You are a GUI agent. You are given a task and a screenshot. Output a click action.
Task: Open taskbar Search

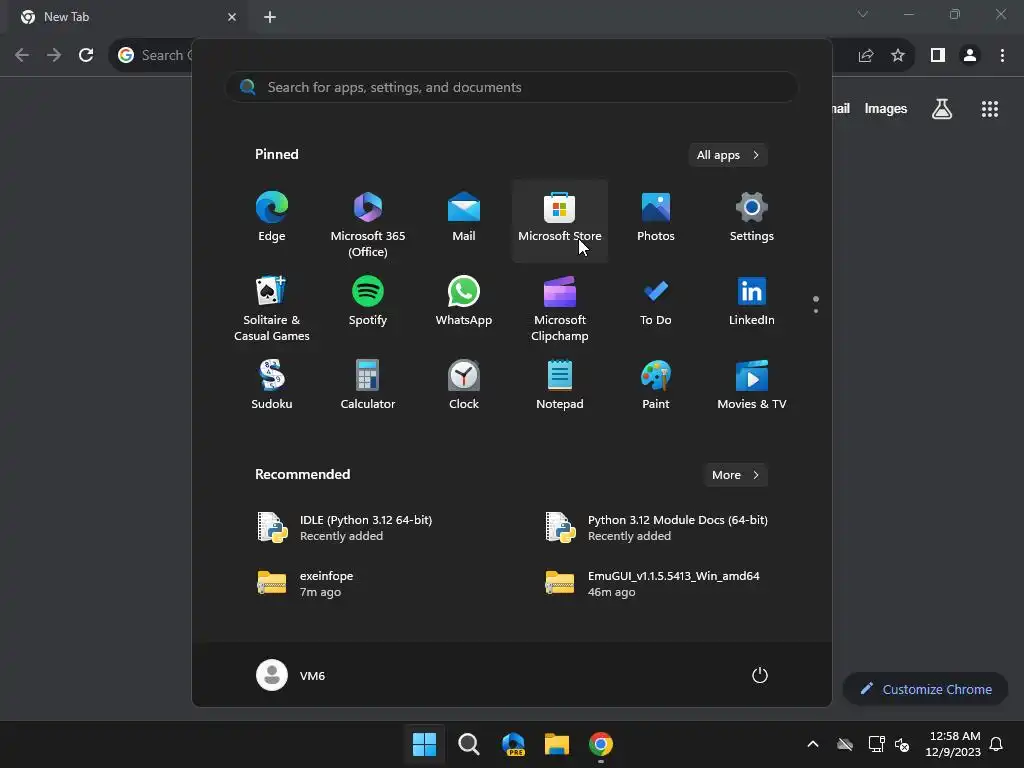468,744
